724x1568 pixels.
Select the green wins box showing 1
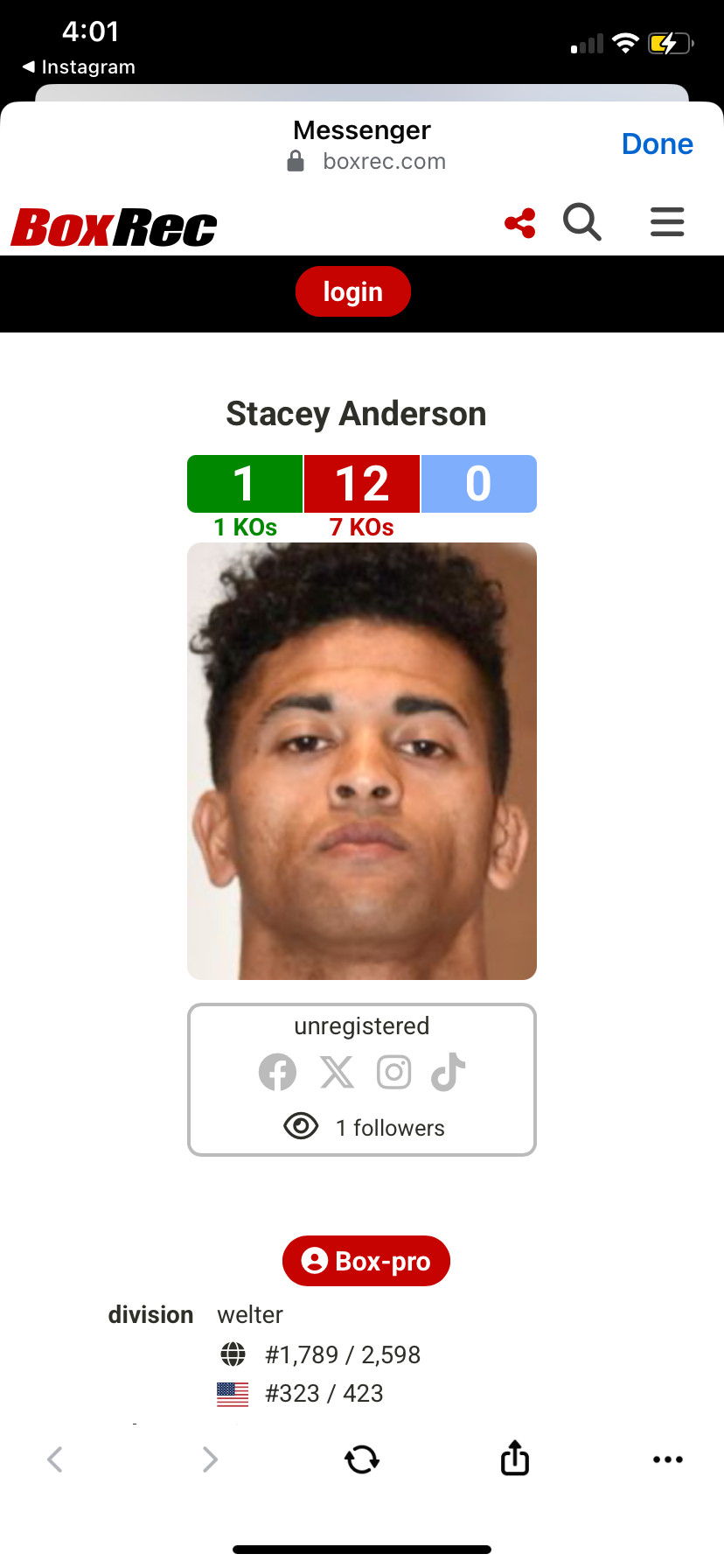coord(245,484)
